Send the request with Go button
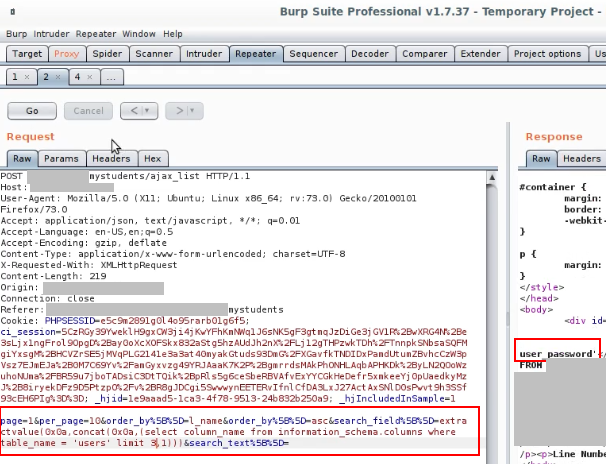 coord(32,111)
